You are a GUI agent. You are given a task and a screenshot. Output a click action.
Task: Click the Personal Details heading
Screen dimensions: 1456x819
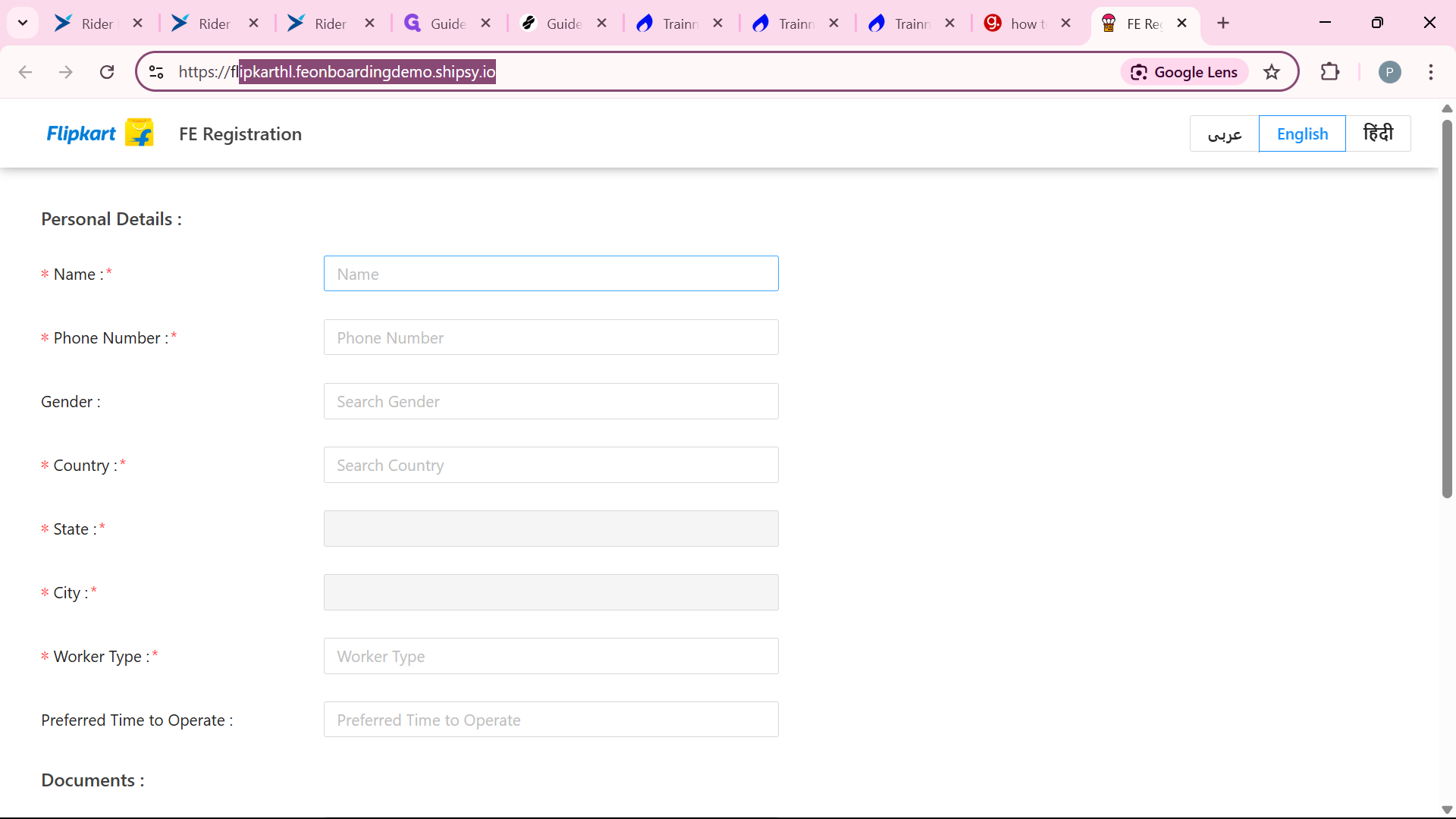[111, 219]
